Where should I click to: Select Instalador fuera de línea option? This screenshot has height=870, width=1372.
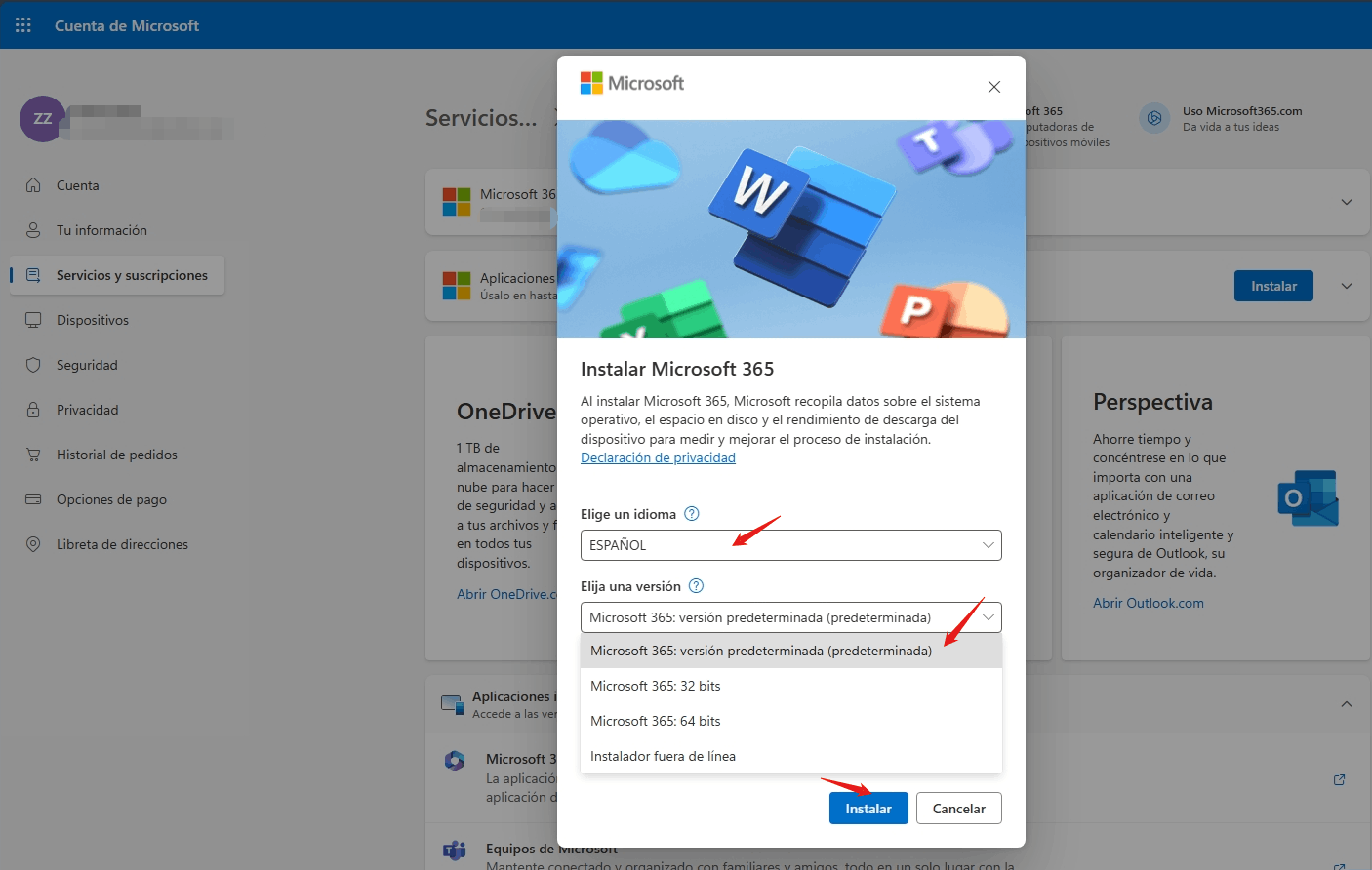(791, 756)
